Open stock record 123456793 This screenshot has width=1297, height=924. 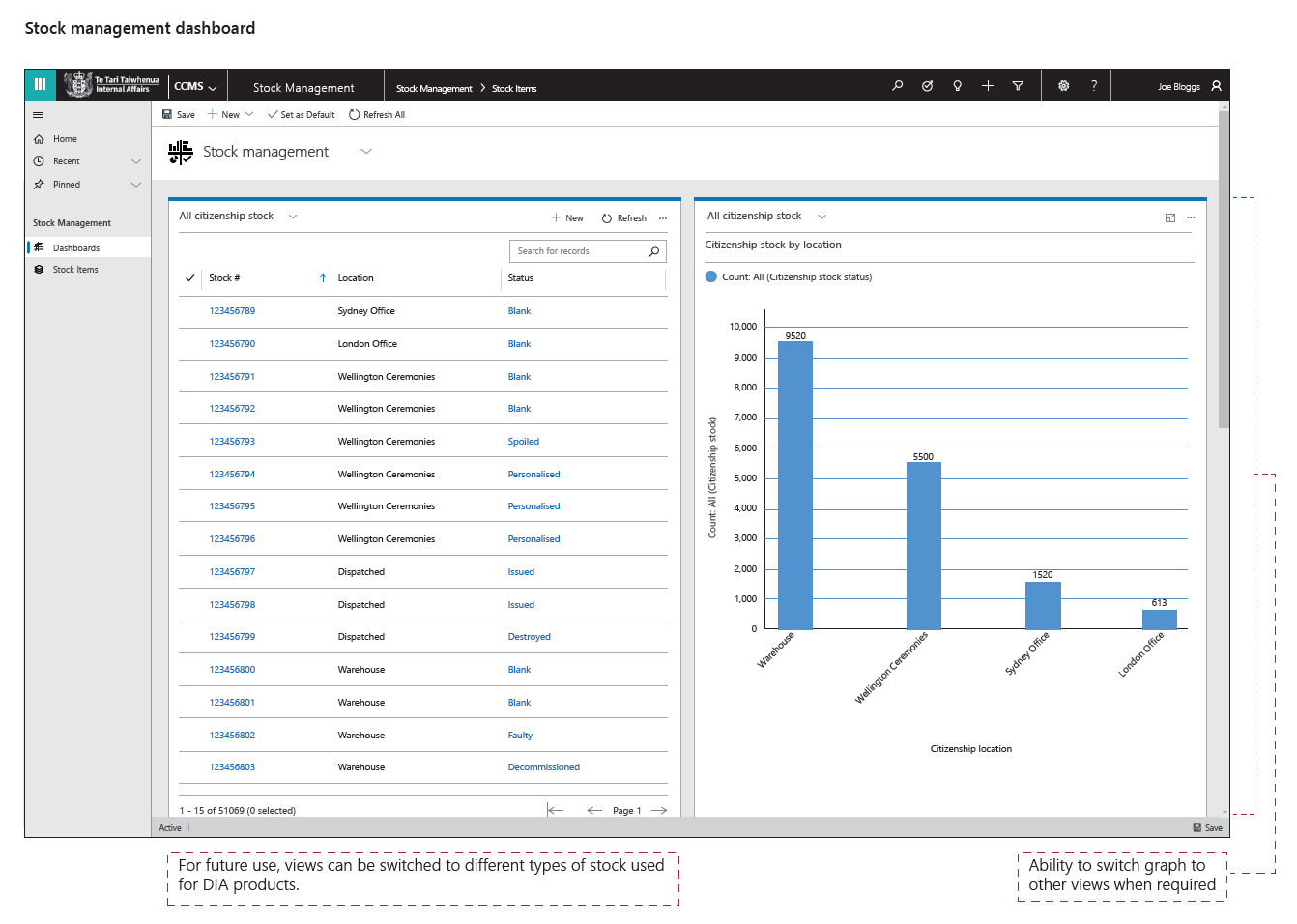click(x=232, y=442)
